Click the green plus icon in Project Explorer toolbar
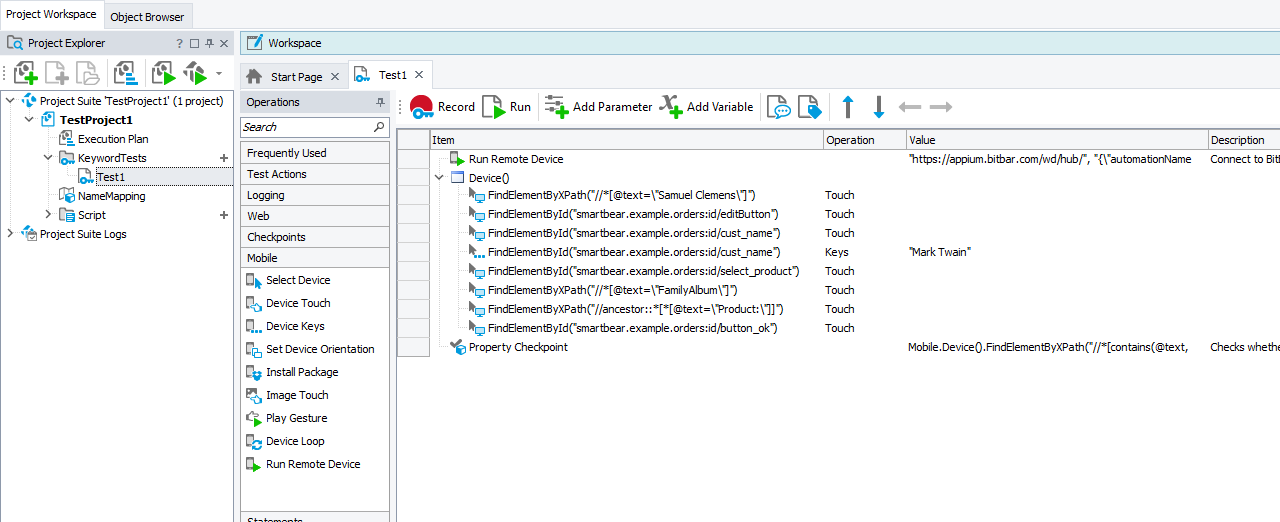The image size is (1280, 522). [25, 73]
